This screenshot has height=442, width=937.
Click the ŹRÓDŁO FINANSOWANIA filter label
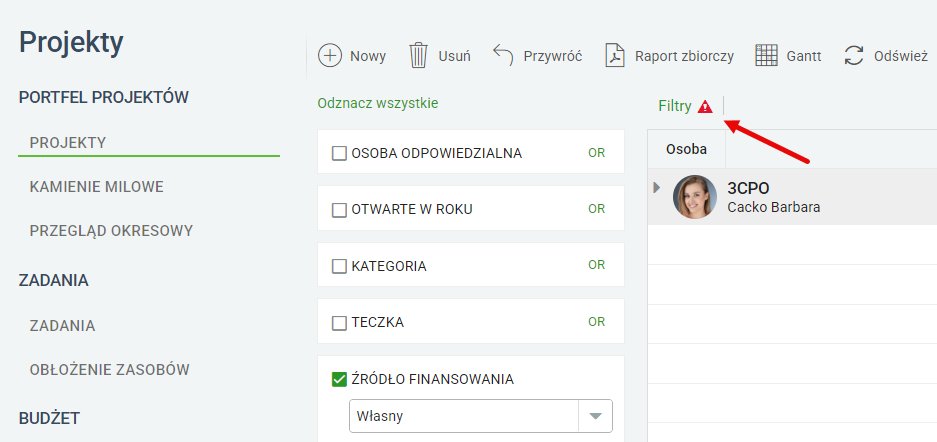(433, 379)
